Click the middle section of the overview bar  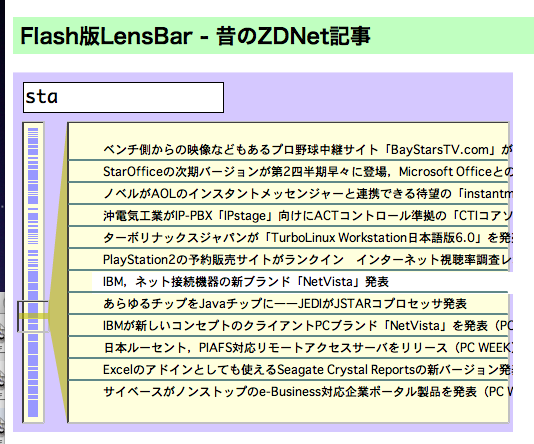coord(33,272)
